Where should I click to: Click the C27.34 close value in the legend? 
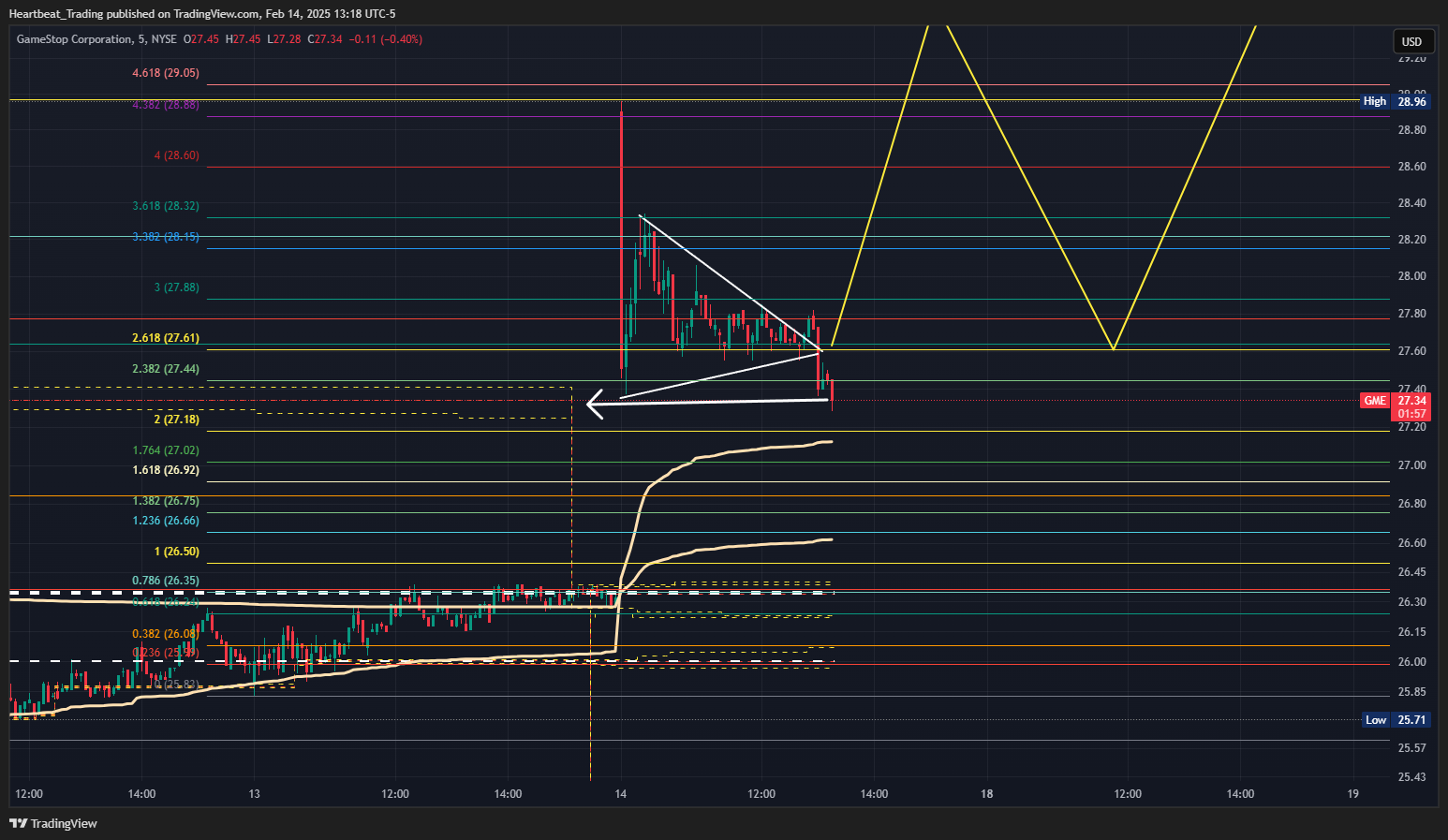click(325, 39)
